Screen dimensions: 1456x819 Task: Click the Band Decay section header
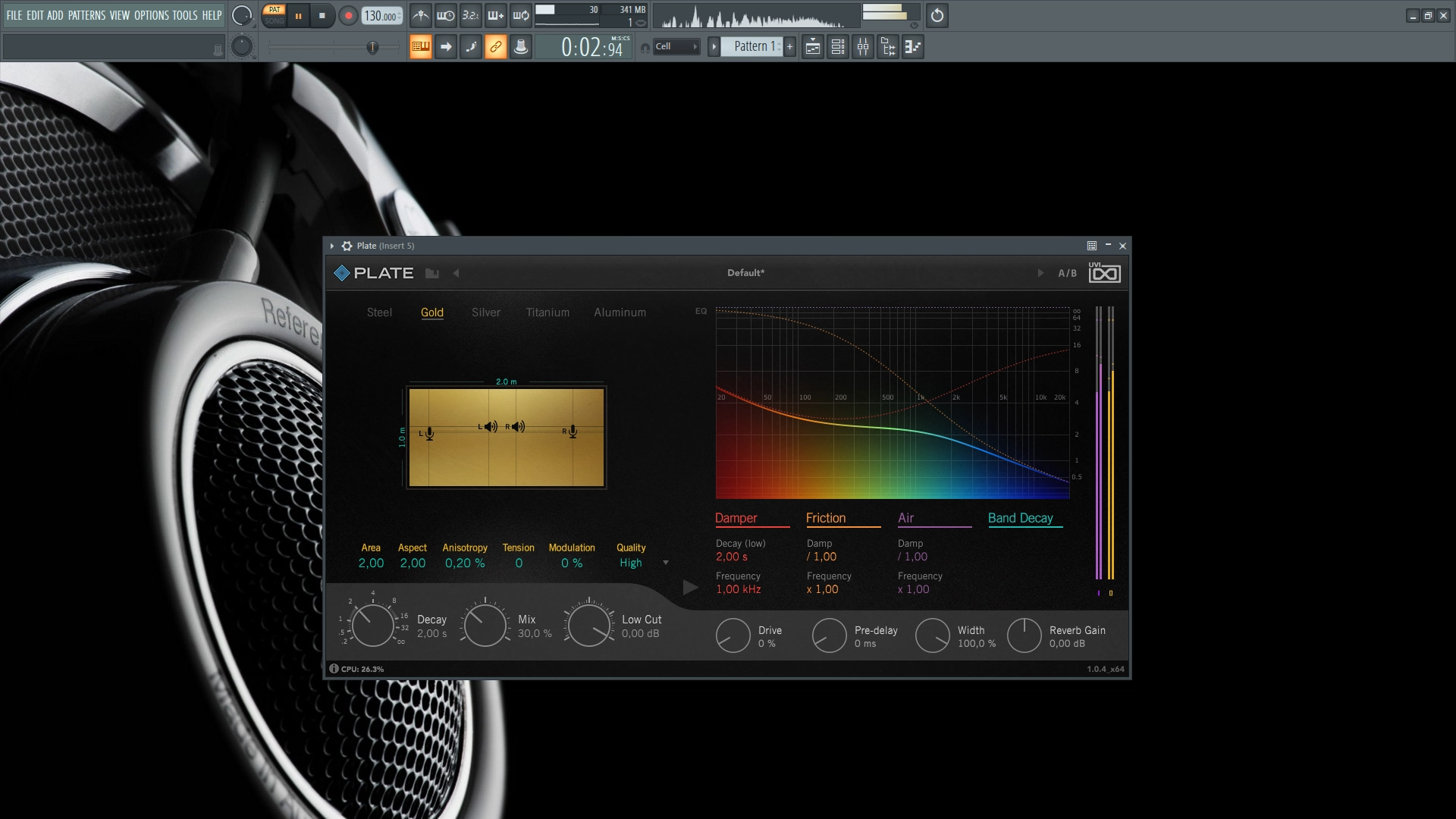point(1021,518)
